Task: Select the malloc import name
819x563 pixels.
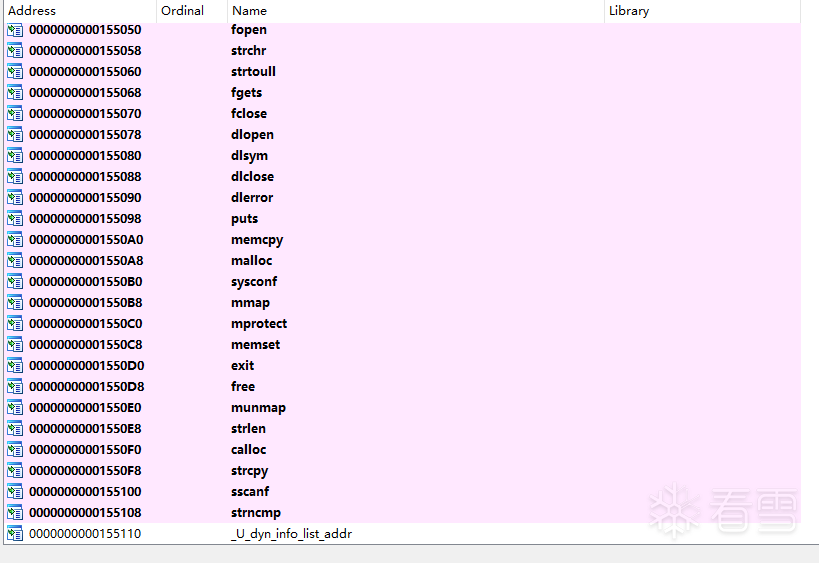Action: [251, 261]
